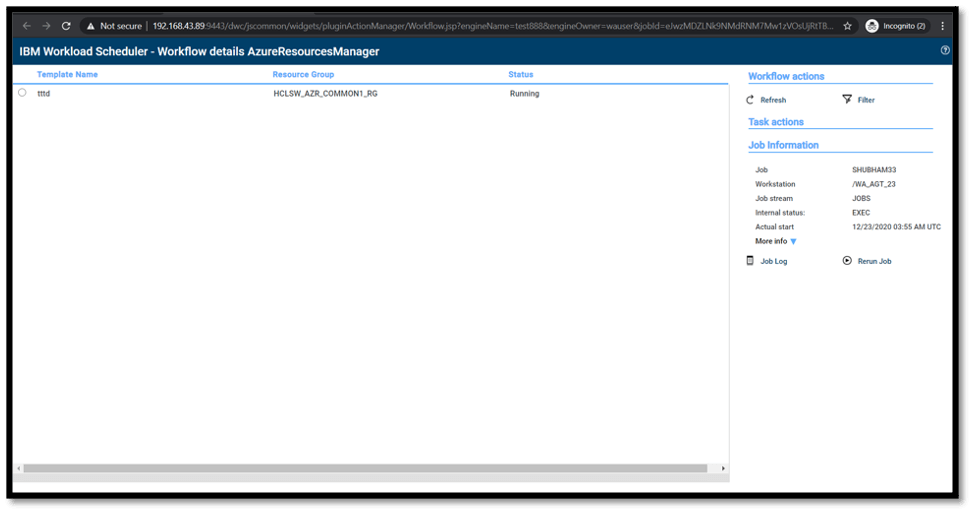Bookmark this page with the star icon
The image size is (972, 512).
[847, 26]
